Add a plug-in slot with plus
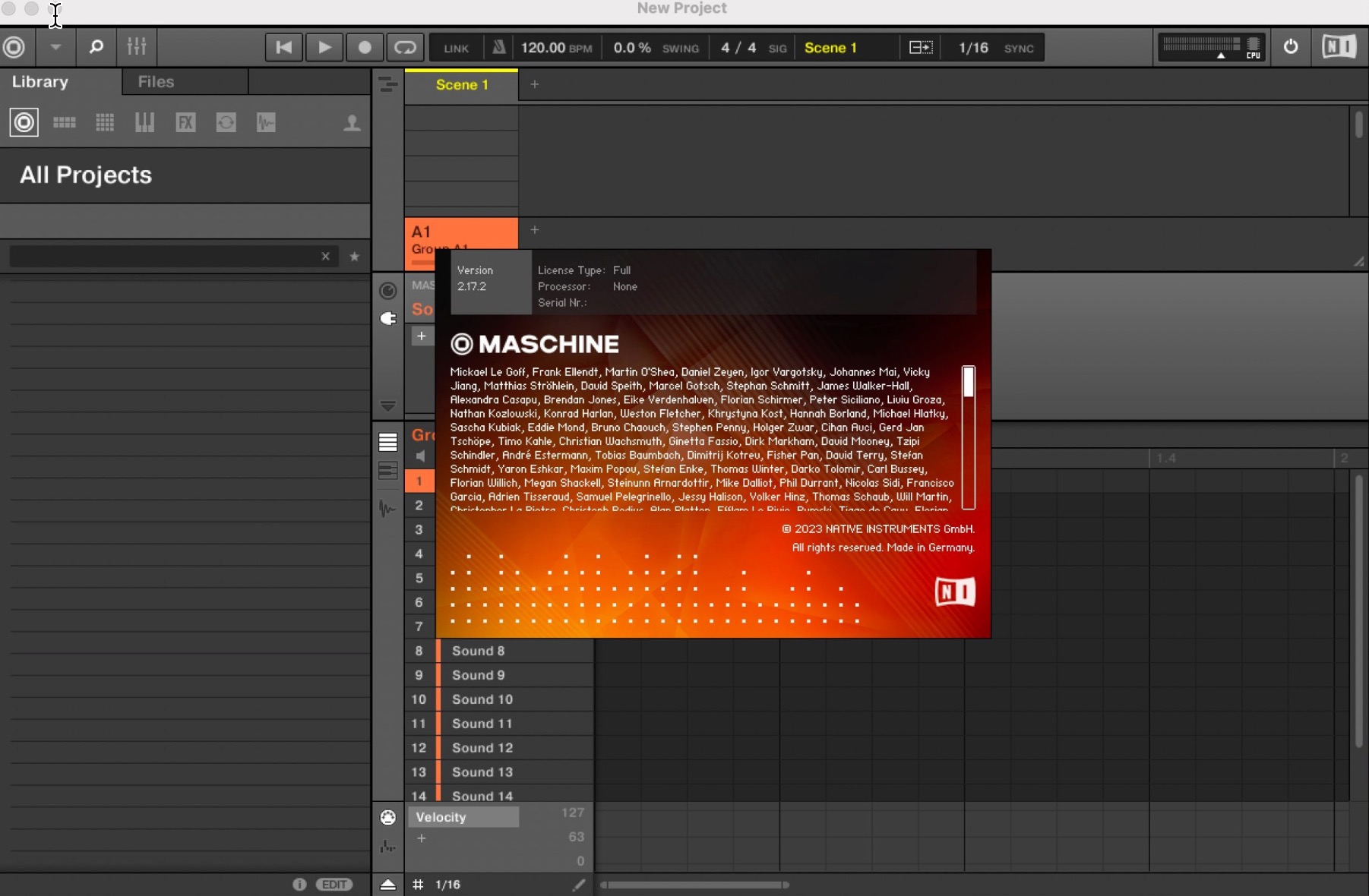The height and width of the screenshot is (896, 1369). tap(422, 336)
